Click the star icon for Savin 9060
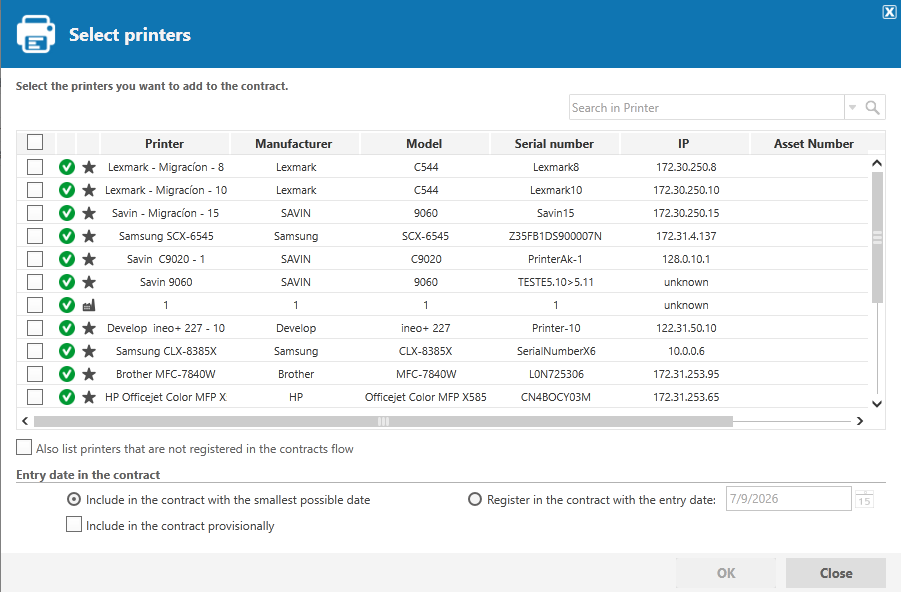This screenshot has height=592, width=901. [x=89, y=282]
